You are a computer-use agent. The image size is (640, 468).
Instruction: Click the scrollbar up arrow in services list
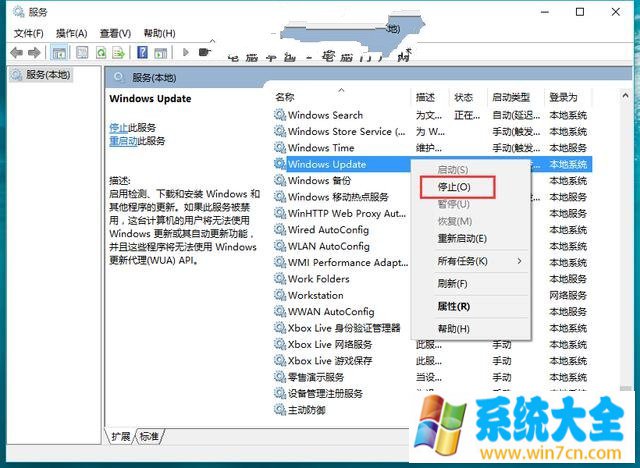point(625,96)
